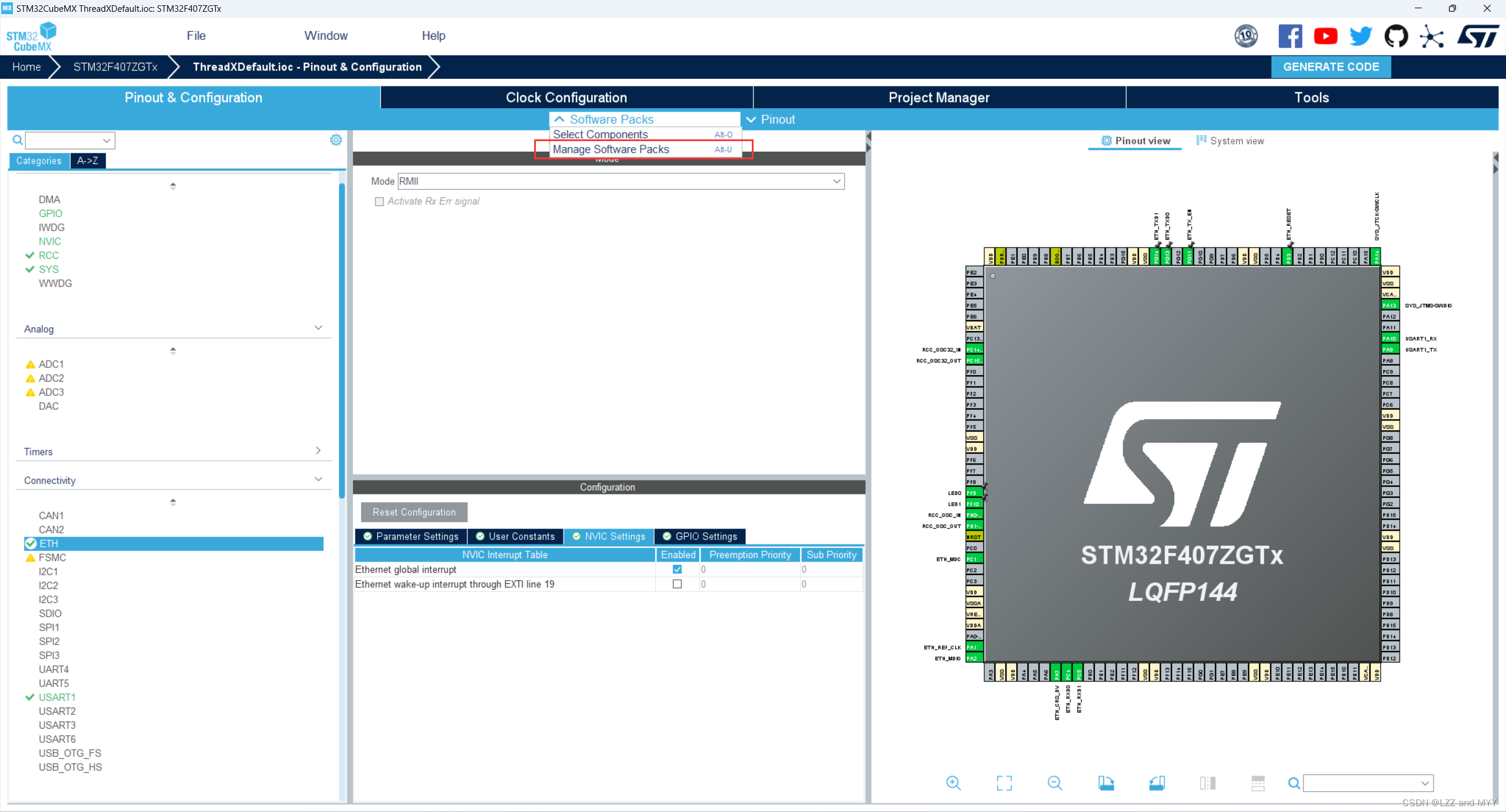Click the pin search field below chip
The image size is (1506, 812).
pos(1362,783)
